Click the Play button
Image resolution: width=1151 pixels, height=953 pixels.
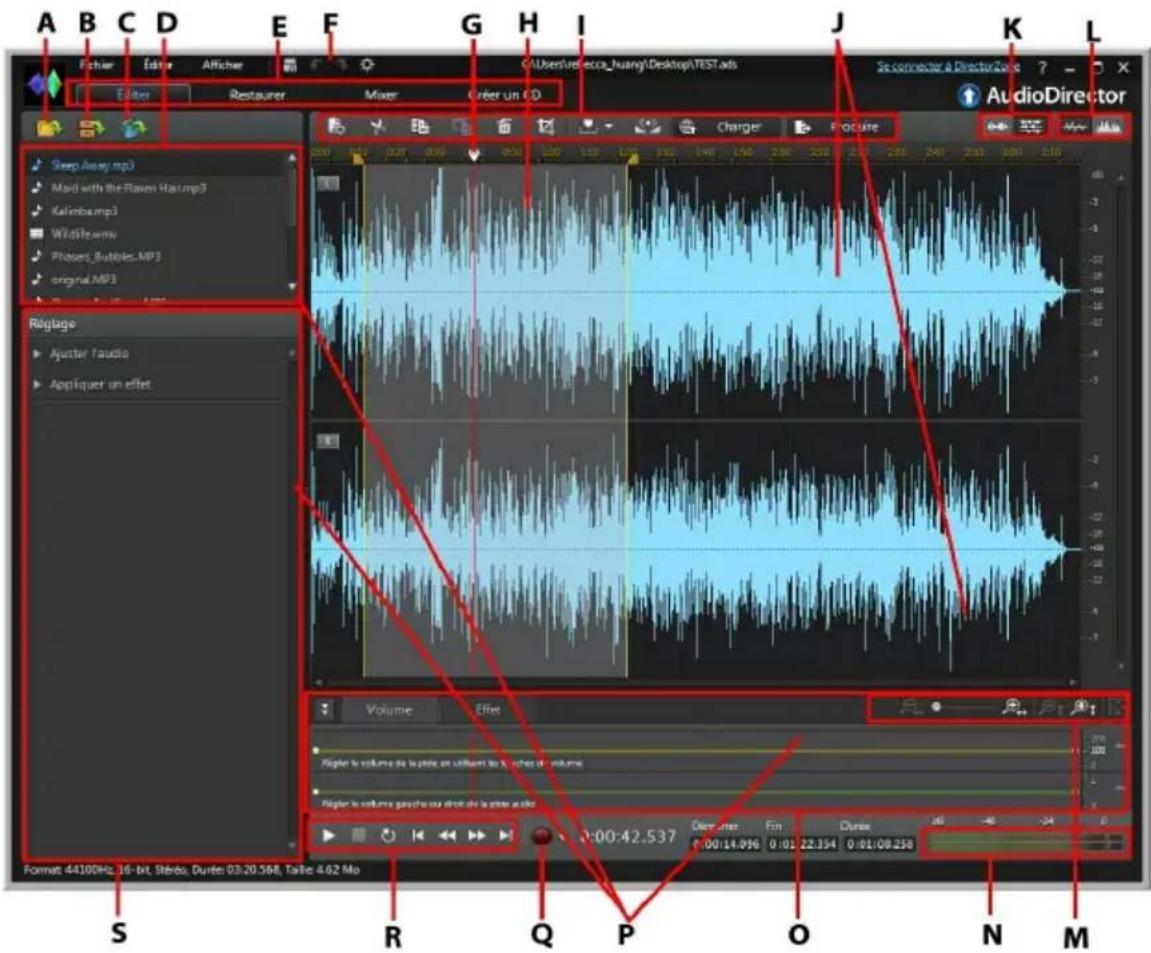pyautogui.click(x=329, y=835)
